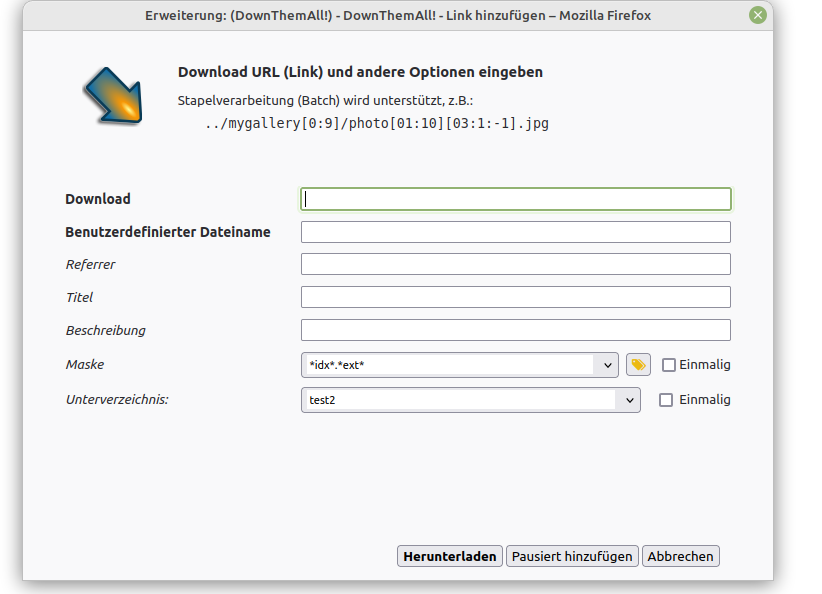Click the Maske text field with *idx*.*ext*
Image resolution: width=822 pixels, height=594 pixels.
pyautogui.click(x=449, y=365)
